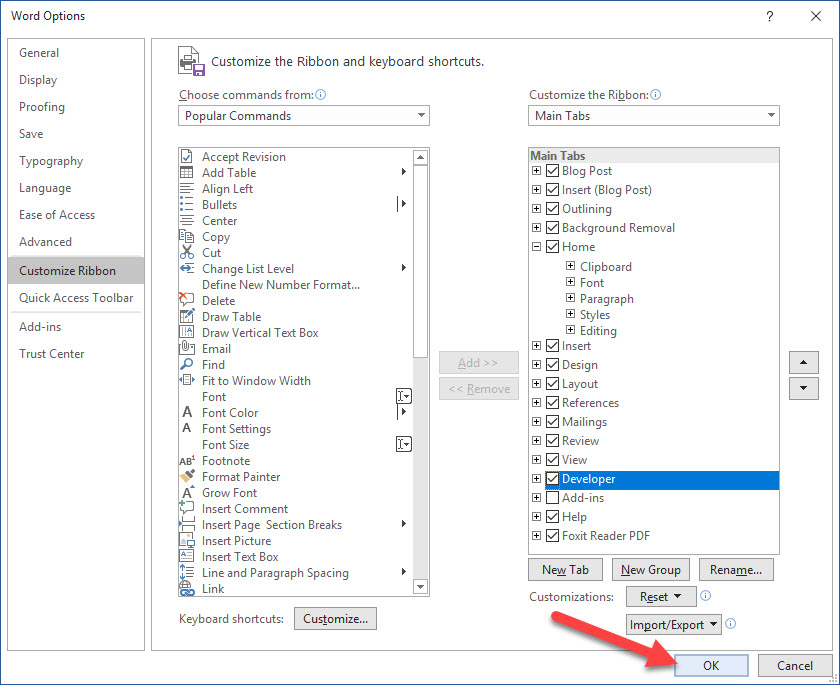The height and width of the screenshot is (685, 840).
Task: Click the Align Left icon
Action: pos(186,189)
